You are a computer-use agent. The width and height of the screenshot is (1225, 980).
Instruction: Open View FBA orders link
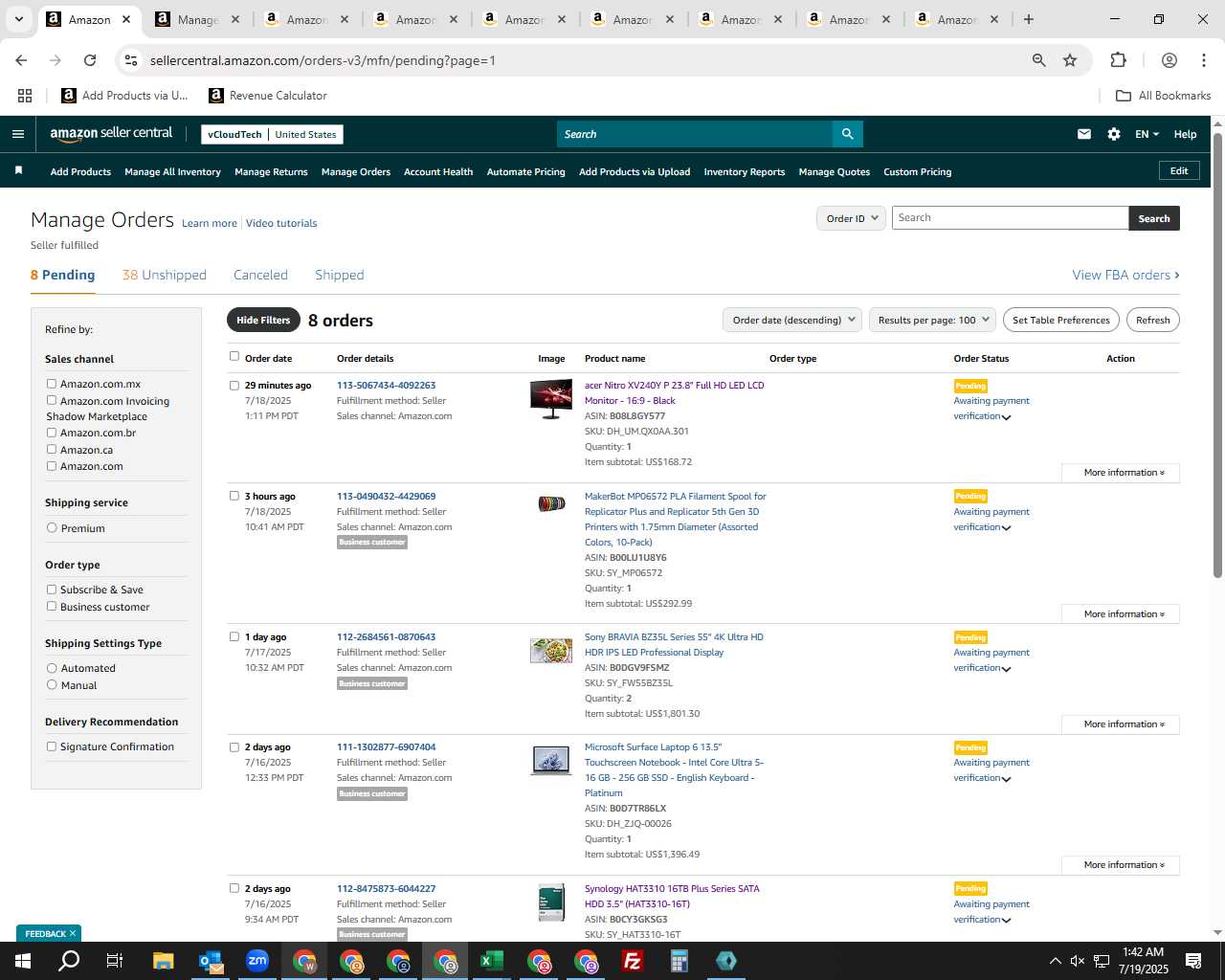point(1125,275)
